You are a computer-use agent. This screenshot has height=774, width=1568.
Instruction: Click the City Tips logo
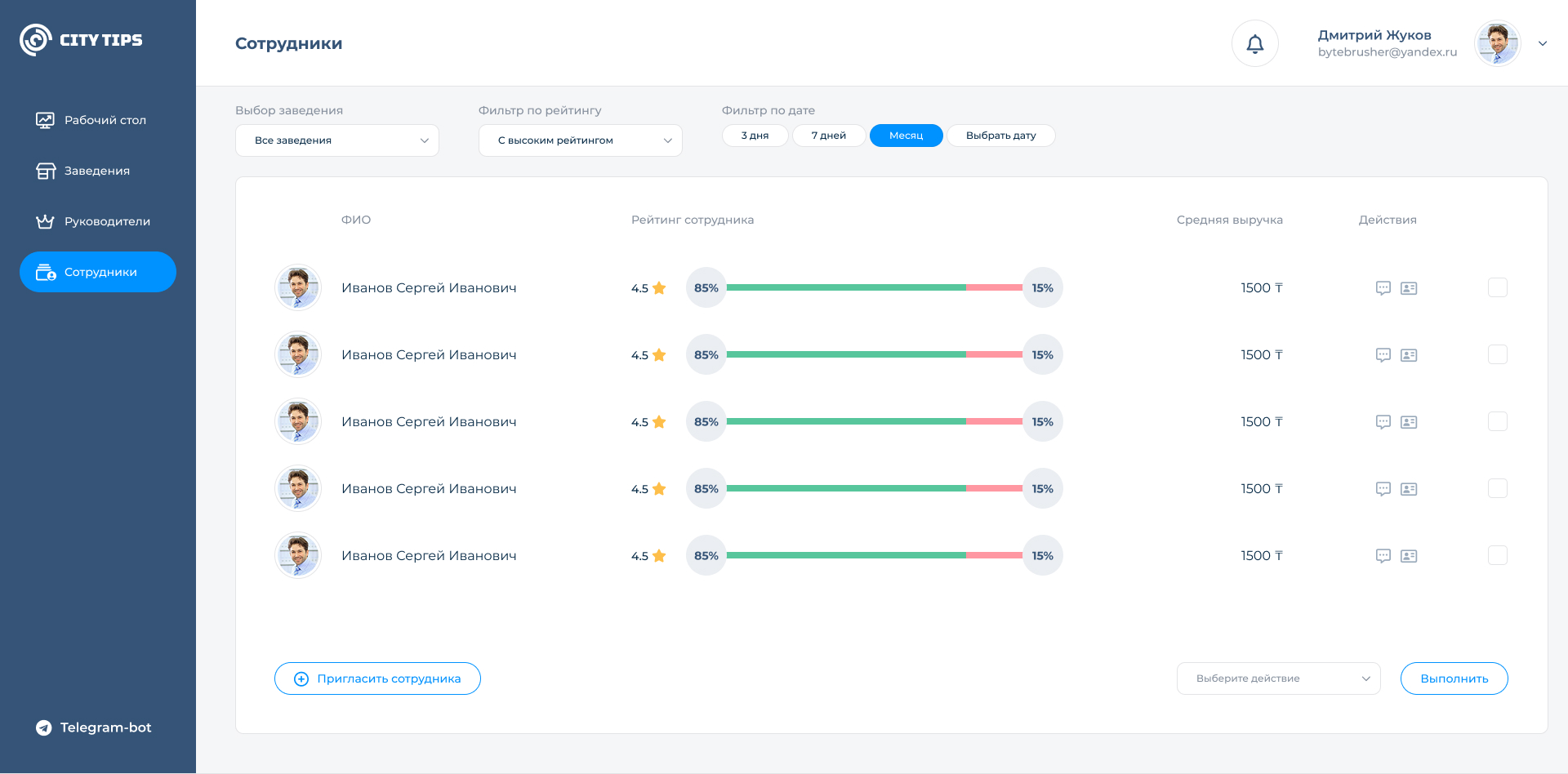click(x=81, y=40)
